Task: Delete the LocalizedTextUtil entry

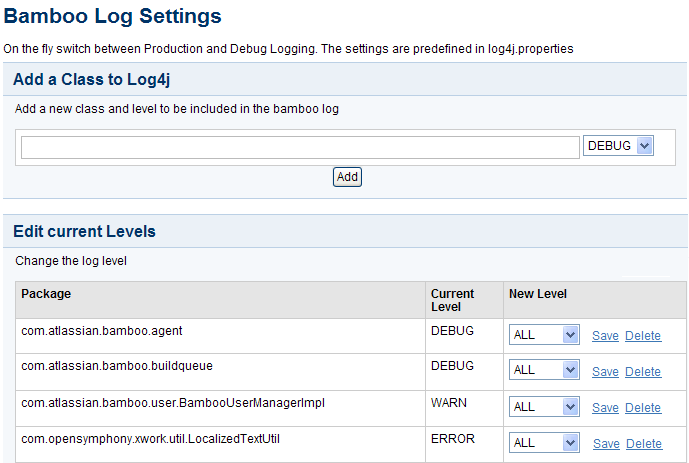Action: tap(644, 444)
